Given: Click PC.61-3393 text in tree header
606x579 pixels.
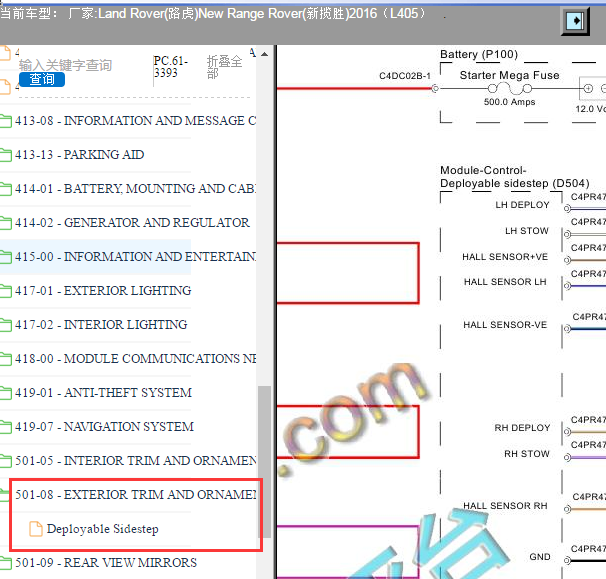Looking at the screenshot, I should point(170,67).
